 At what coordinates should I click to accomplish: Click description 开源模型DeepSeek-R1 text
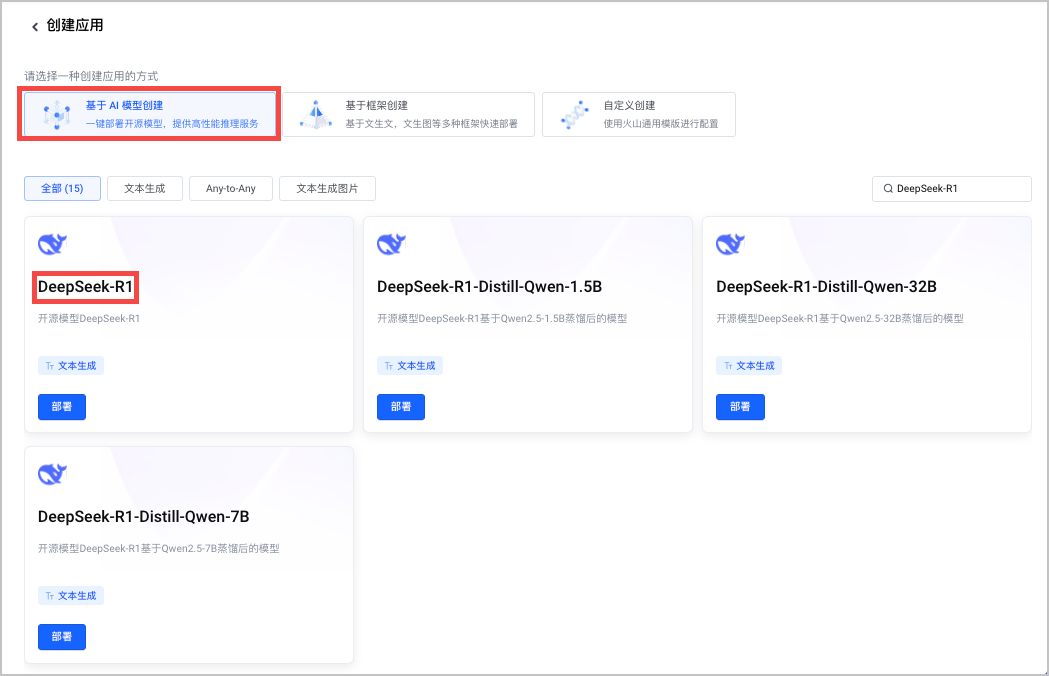point(89,319)
